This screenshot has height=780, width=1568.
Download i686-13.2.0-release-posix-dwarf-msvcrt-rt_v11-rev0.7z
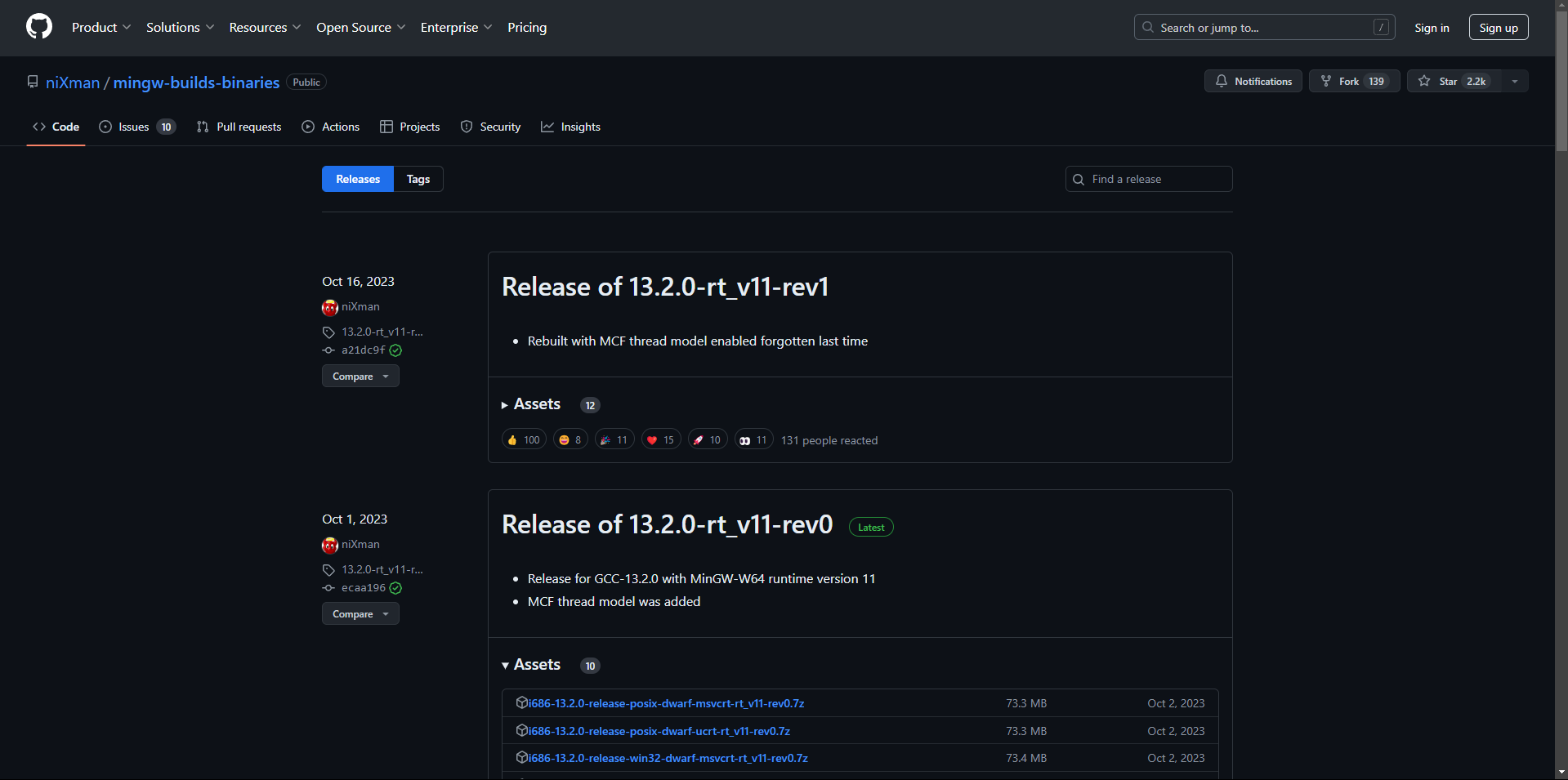click(666, 703)
